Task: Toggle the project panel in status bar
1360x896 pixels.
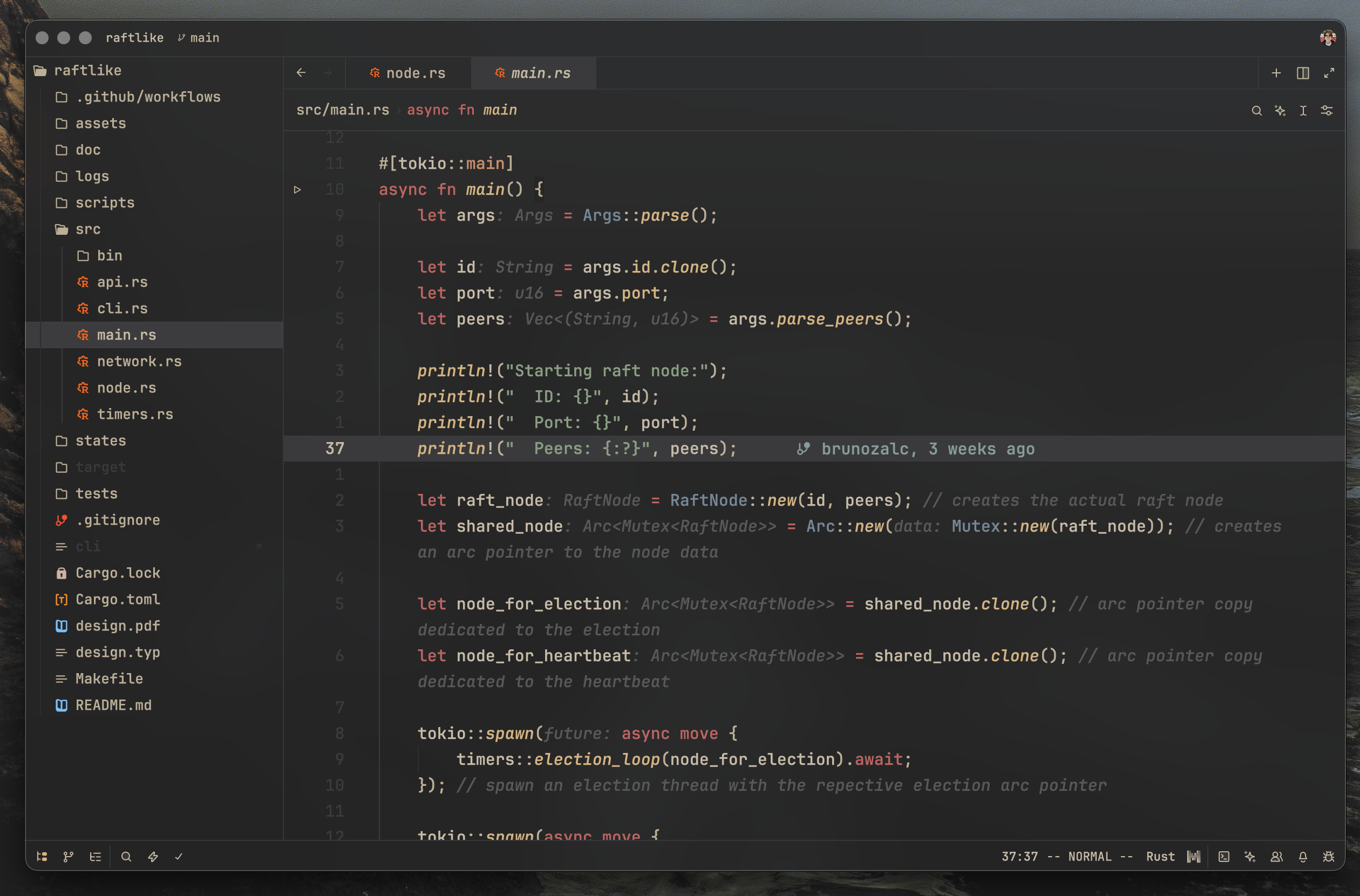Action: coord(42,856)
